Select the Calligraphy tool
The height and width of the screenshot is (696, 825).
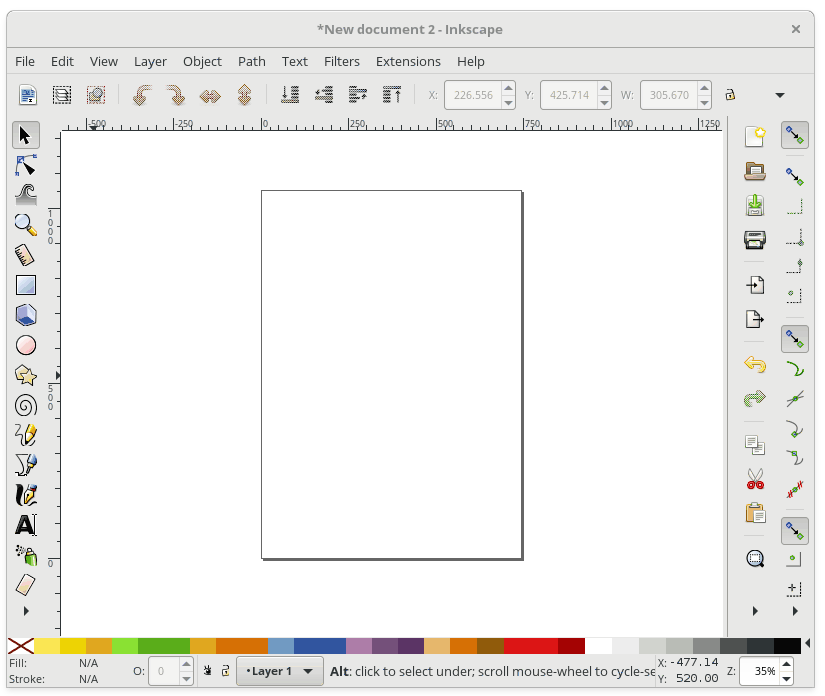tap(26, 495)
